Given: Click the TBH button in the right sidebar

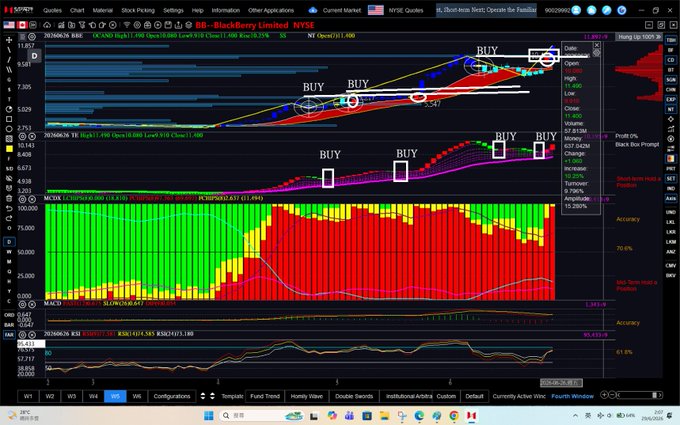Looking at the screenshot, I should (x=670, y=40).
